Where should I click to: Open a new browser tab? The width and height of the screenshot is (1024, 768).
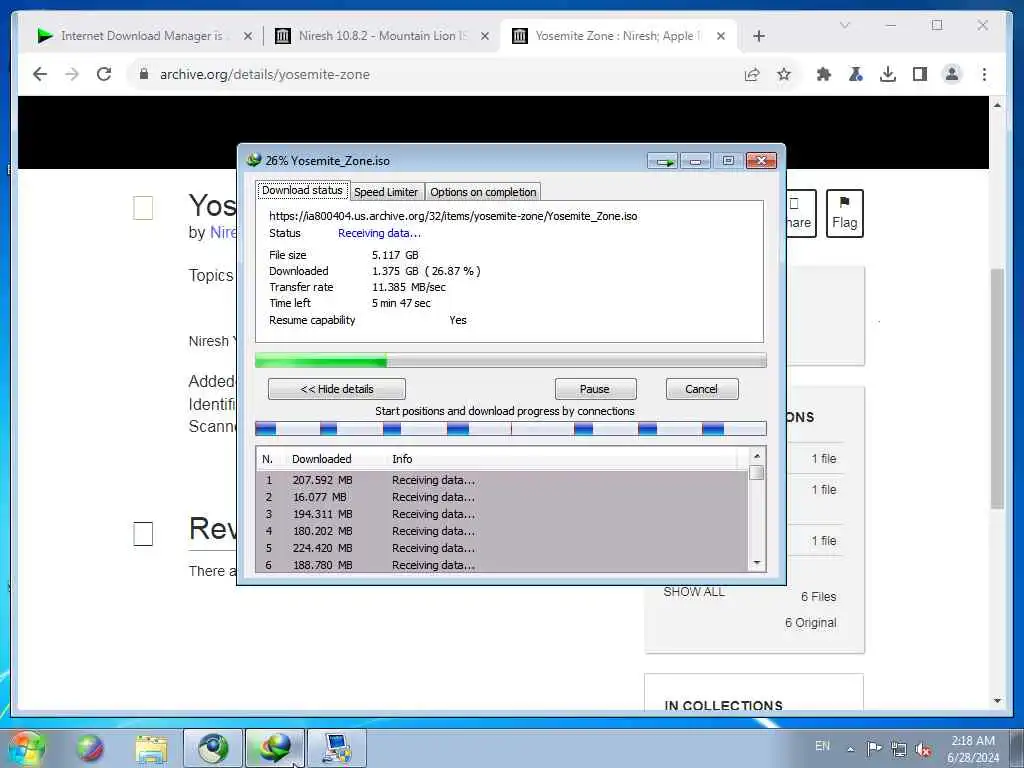[x=759, y=36]
